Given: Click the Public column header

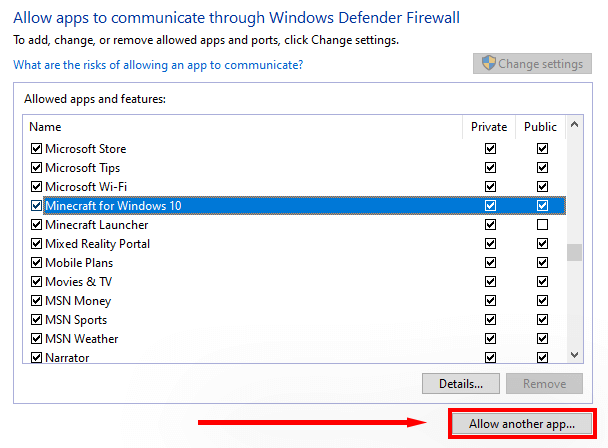Looking at the screenshot, I should (x=541, y=127).
